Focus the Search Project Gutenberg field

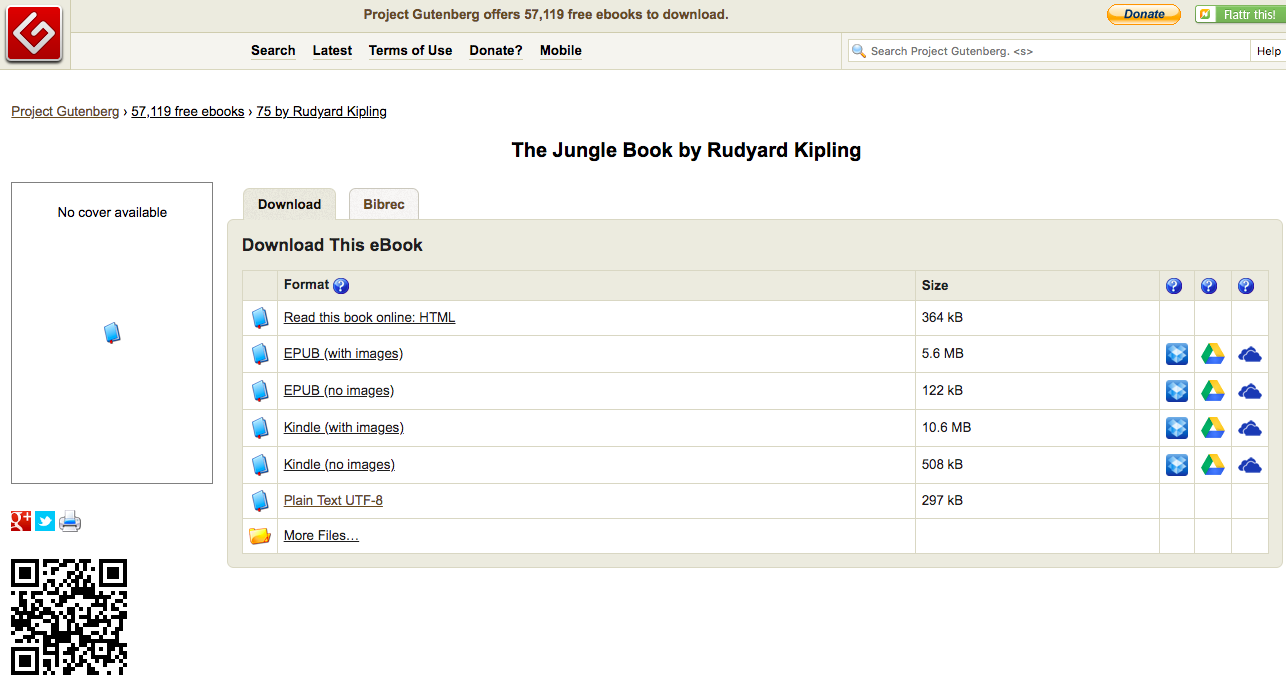tap(1050, 51)
